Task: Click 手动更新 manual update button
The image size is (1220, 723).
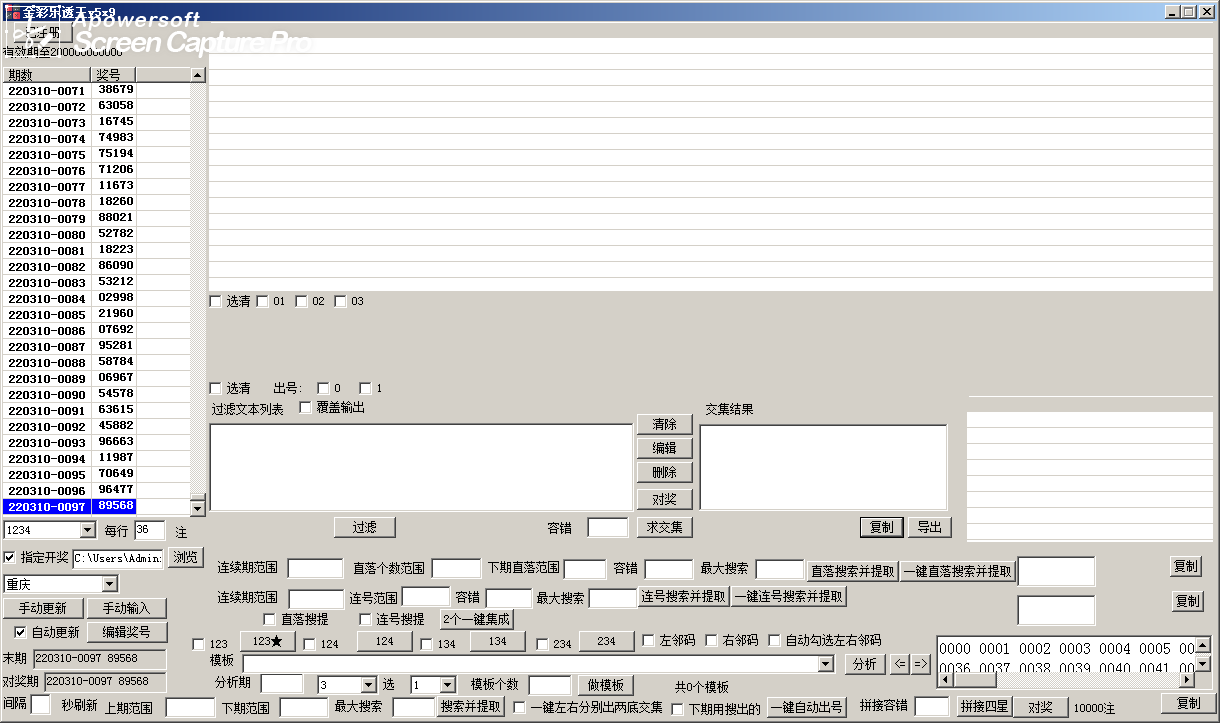Action: 42,608
